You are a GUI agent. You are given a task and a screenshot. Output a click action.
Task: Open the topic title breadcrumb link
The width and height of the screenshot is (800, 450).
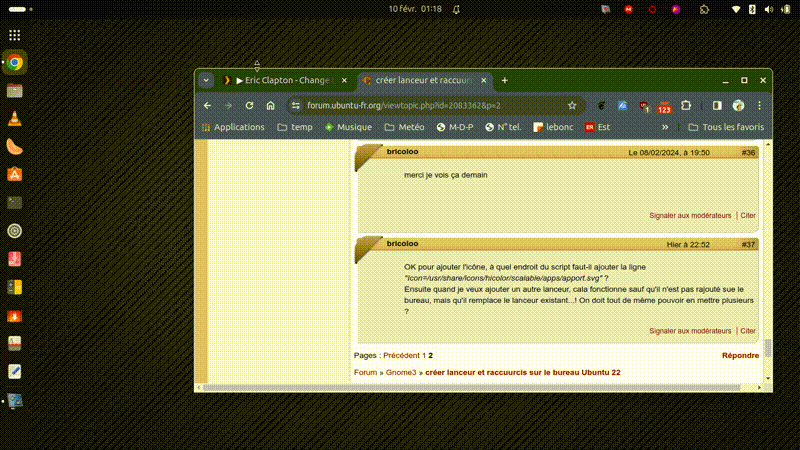[x=522, y=372]
